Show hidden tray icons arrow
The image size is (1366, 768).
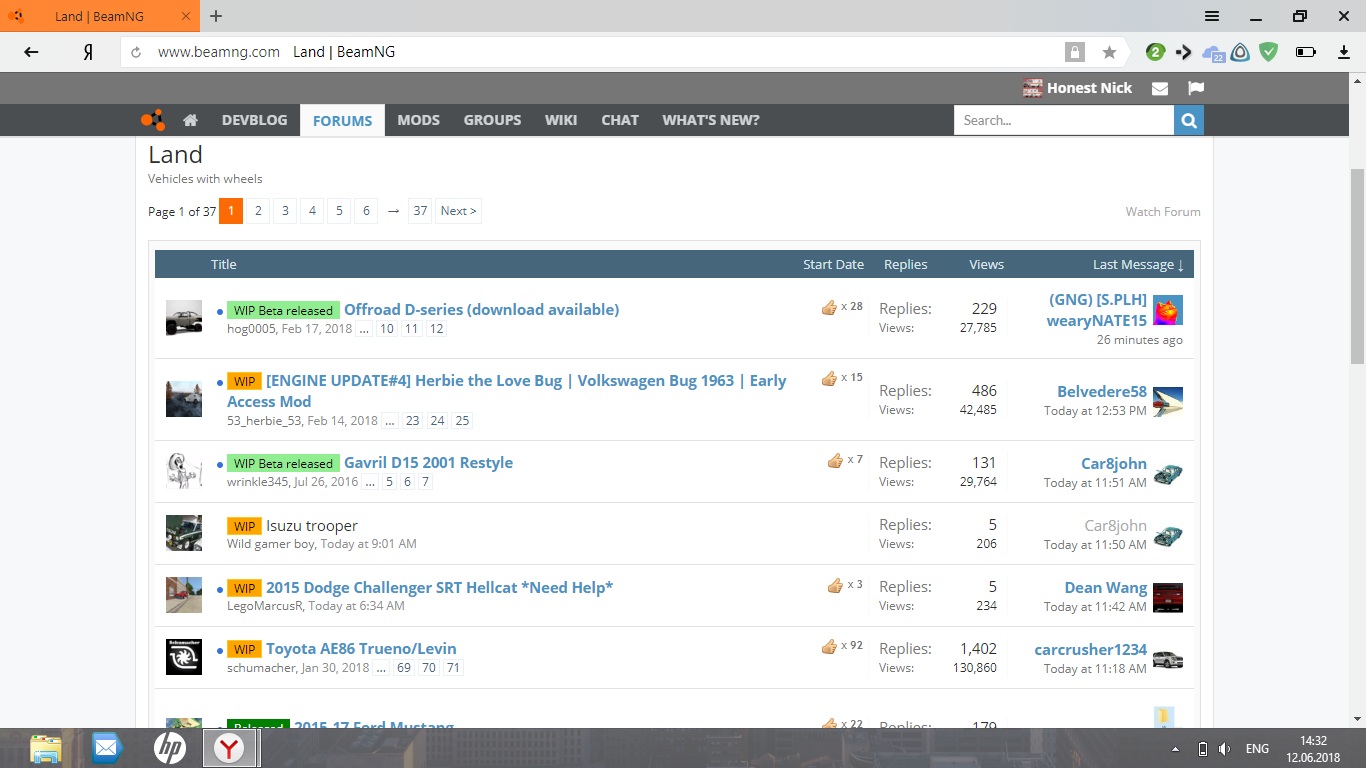point(1175,749)
